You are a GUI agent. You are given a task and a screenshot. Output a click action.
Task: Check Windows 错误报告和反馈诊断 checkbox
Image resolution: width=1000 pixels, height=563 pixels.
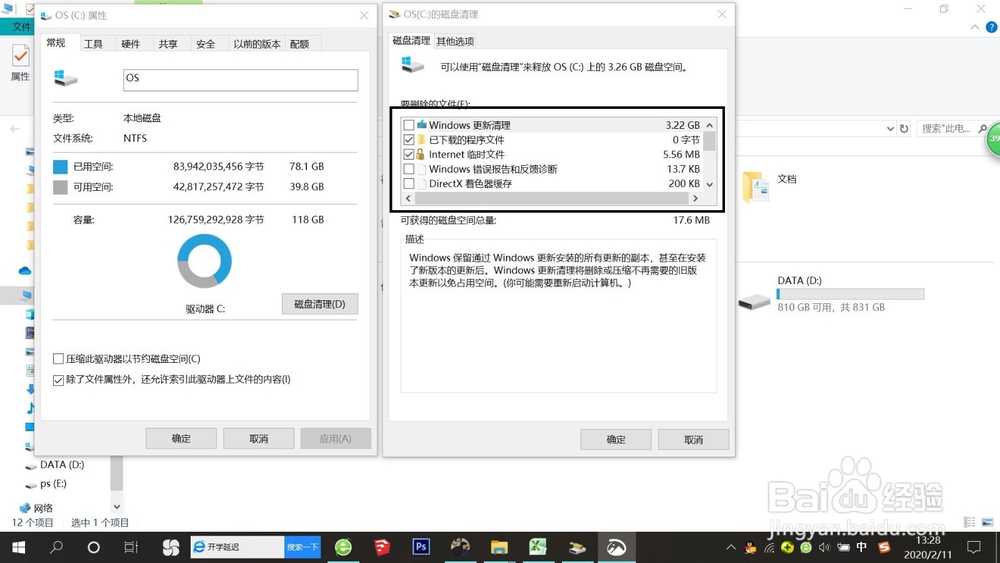click(409, 169)
